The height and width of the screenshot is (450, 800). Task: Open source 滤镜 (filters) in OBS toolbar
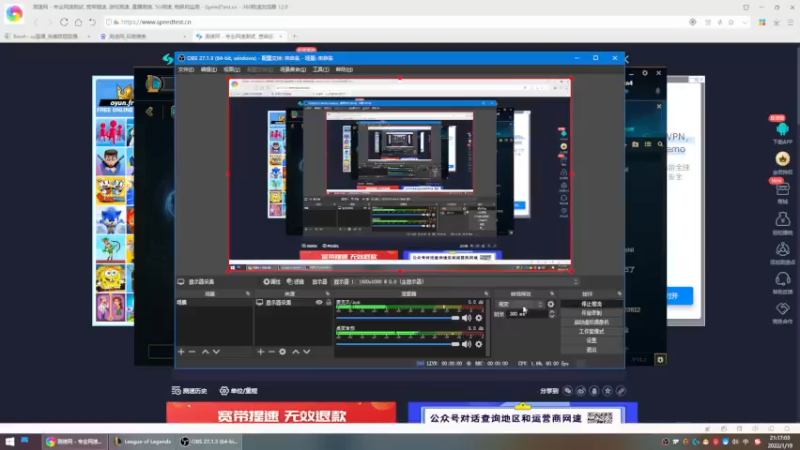tap(295, 282)
